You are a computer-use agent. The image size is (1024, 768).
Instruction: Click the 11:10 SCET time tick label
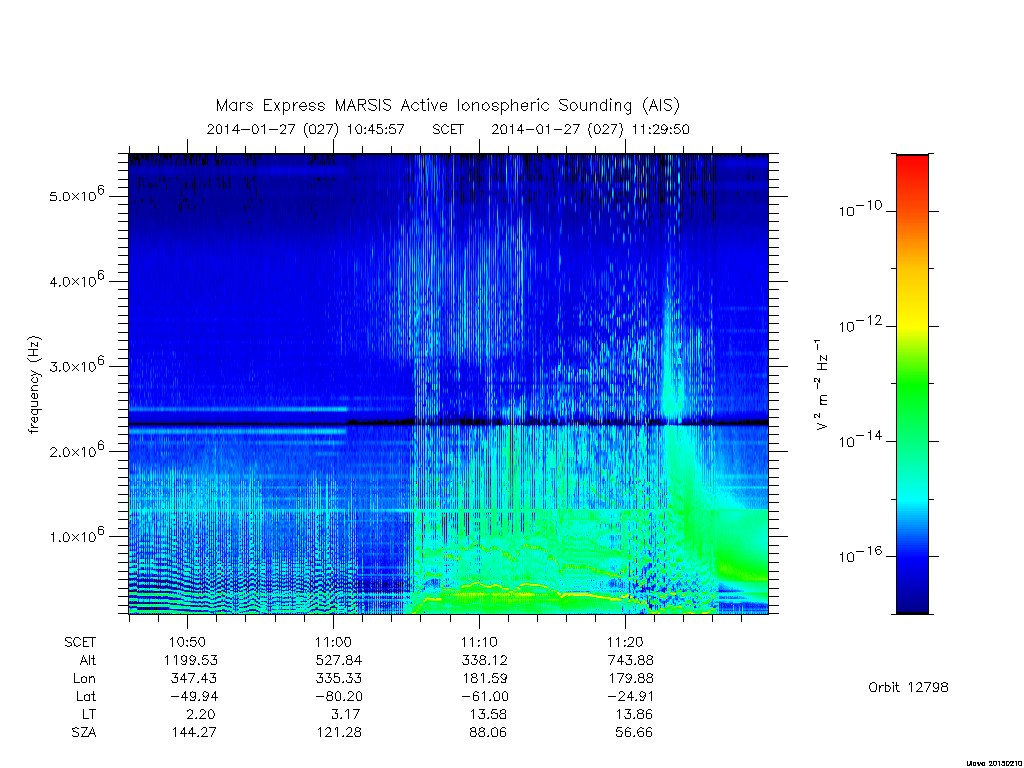[x=479, y=642]
